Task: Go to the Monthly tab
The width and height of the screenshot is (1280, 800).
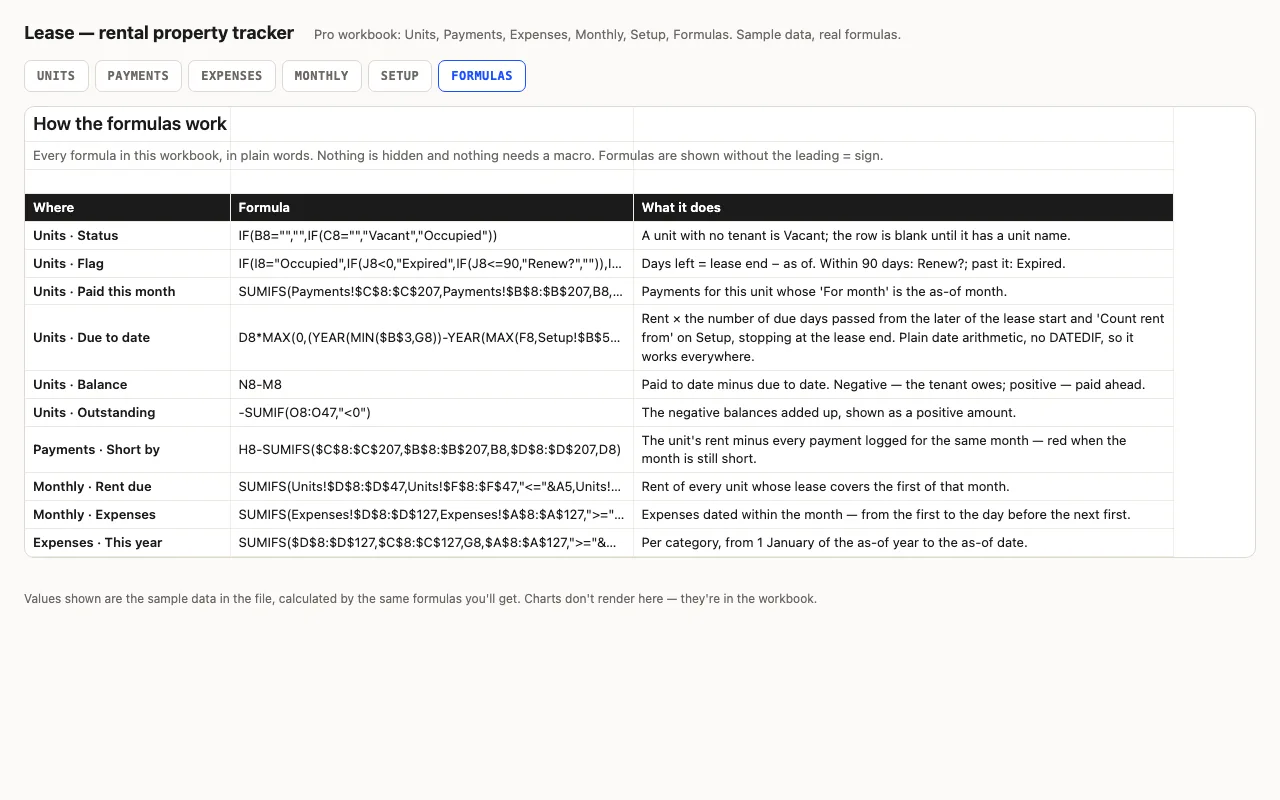Action: click(321, 76)
